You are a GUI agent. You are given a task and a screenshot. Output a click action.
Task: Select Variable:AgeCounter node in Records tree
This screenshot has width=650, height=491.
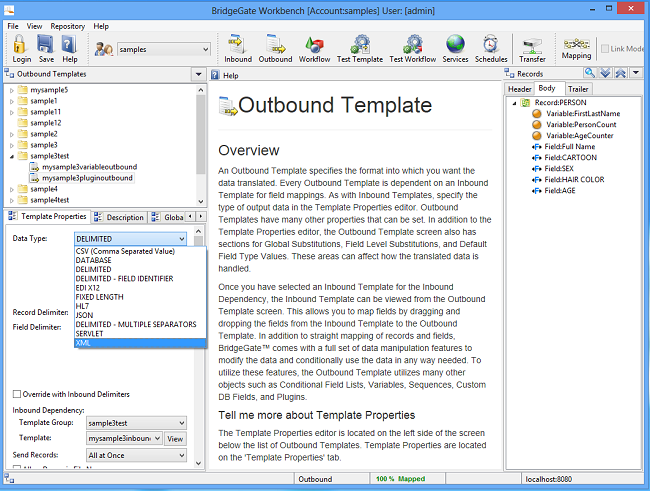579,136
